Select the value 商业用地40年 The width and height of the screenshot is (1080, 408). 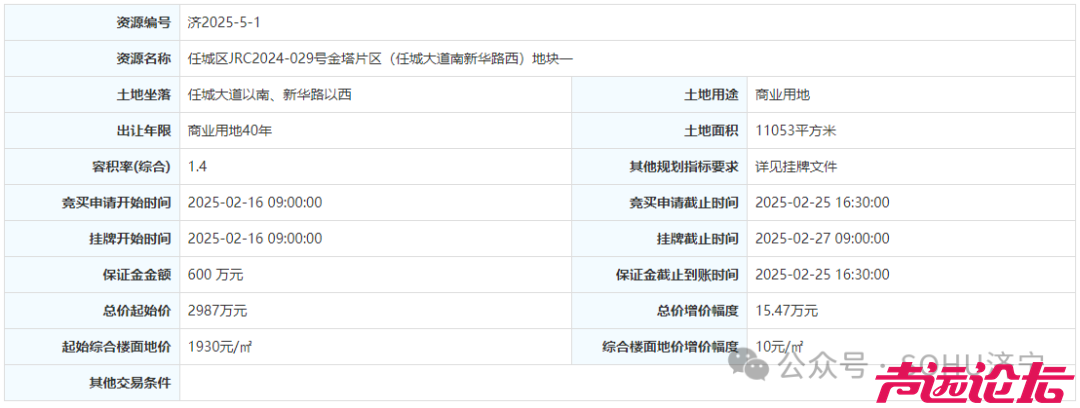pyautogui.click(x=230, y=131)
